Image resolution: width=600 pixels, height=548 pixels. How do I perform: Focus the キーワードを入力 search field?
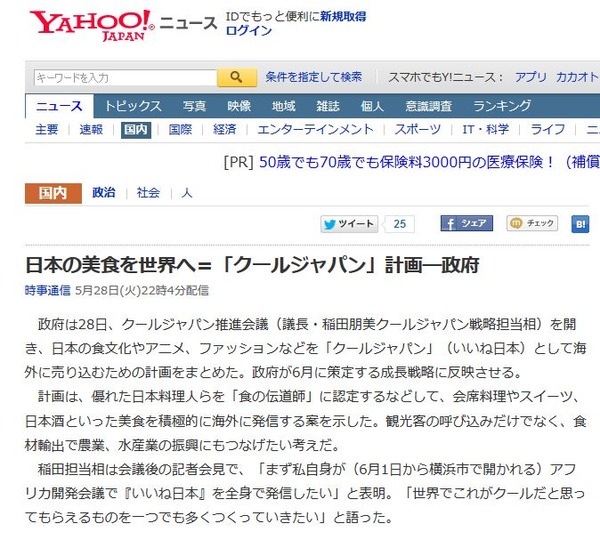[x=126, y=78]
